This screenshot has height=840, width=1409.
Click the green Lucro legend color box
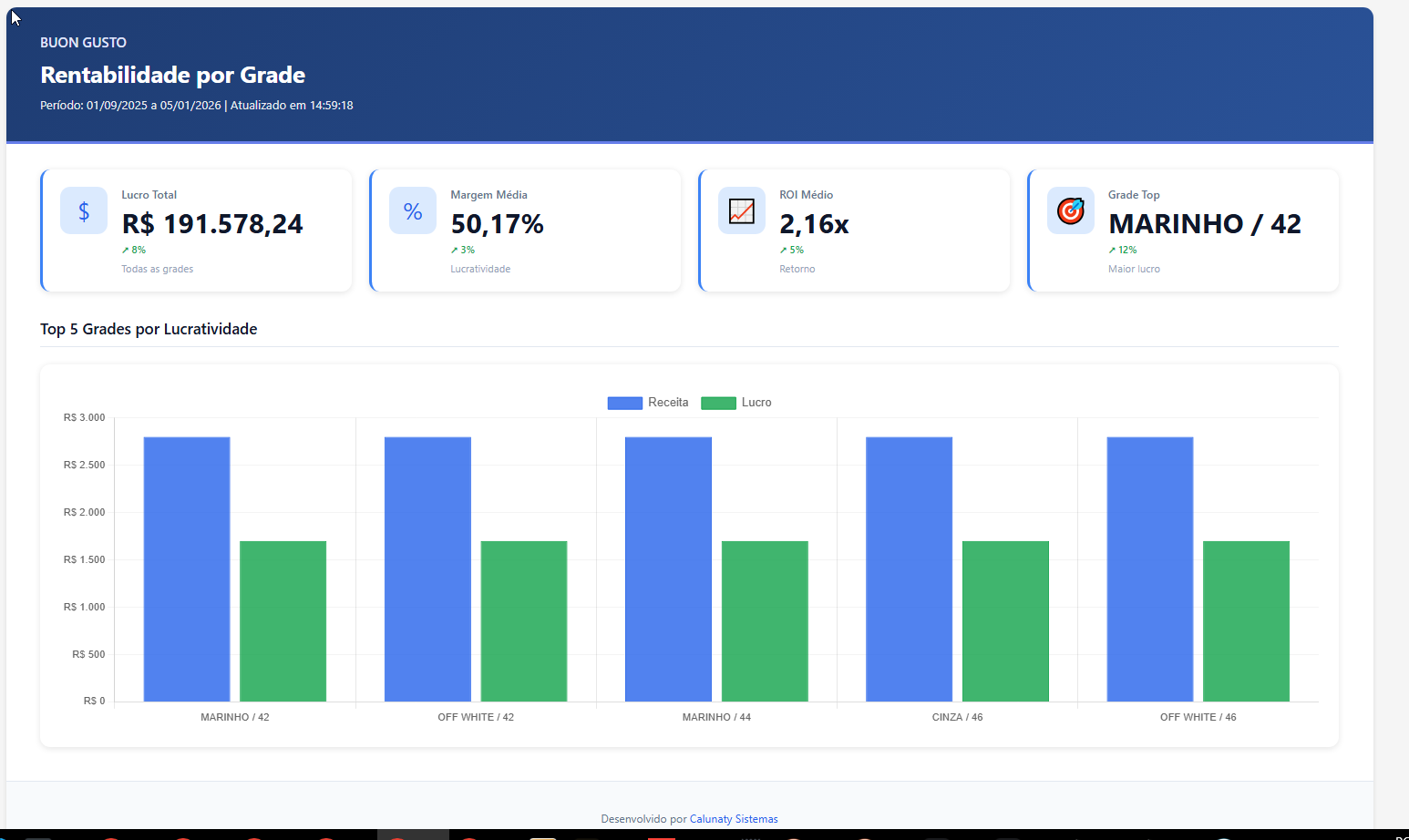(718, 403)
